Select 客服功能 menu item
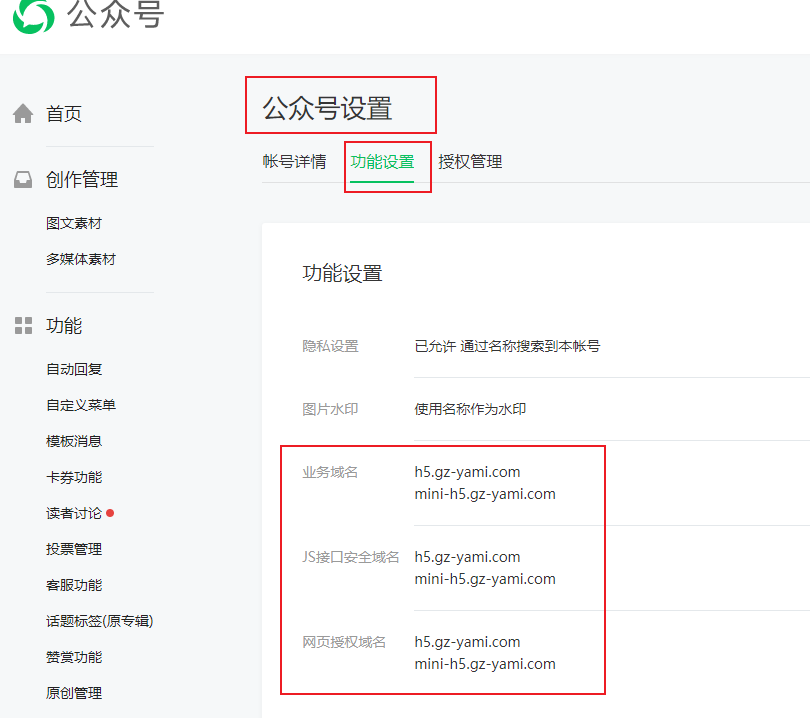Image resolution: width=810 pixels, height=718 pixels. pos(74,585)
